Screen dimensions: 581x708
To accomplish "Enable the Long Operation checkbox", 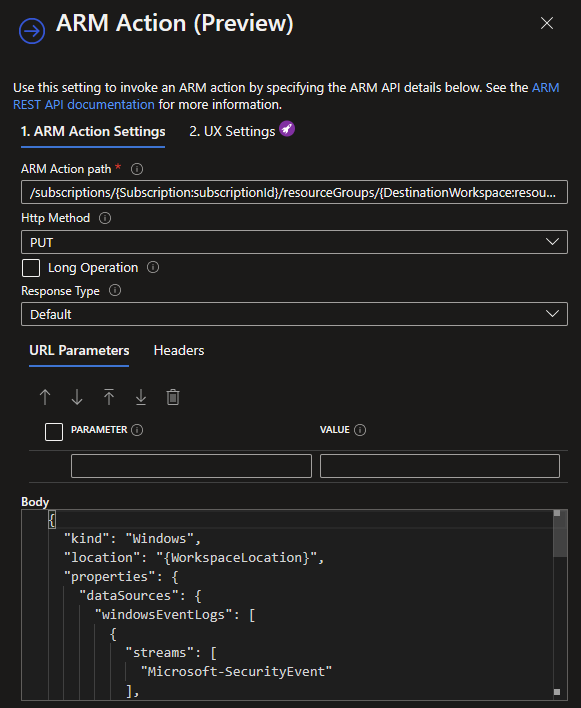I will coord(31,268).
